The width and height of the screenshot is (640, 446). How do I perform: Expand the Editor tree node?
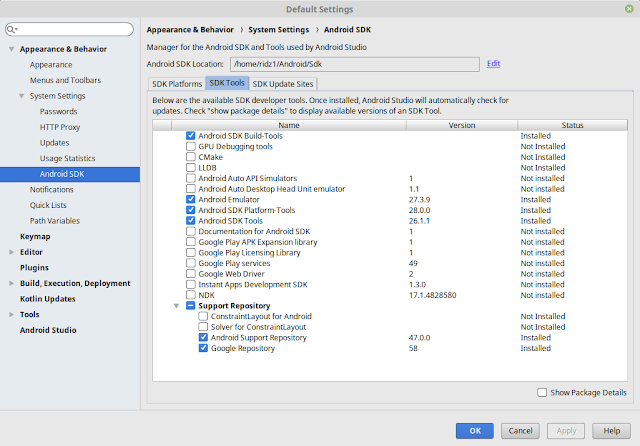(11, 252)
